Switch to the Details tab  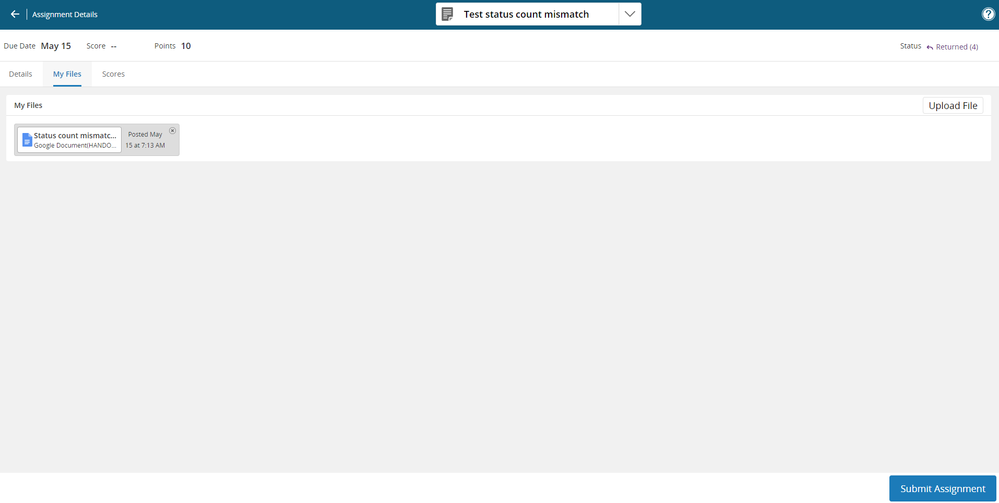tap(20, 74)
